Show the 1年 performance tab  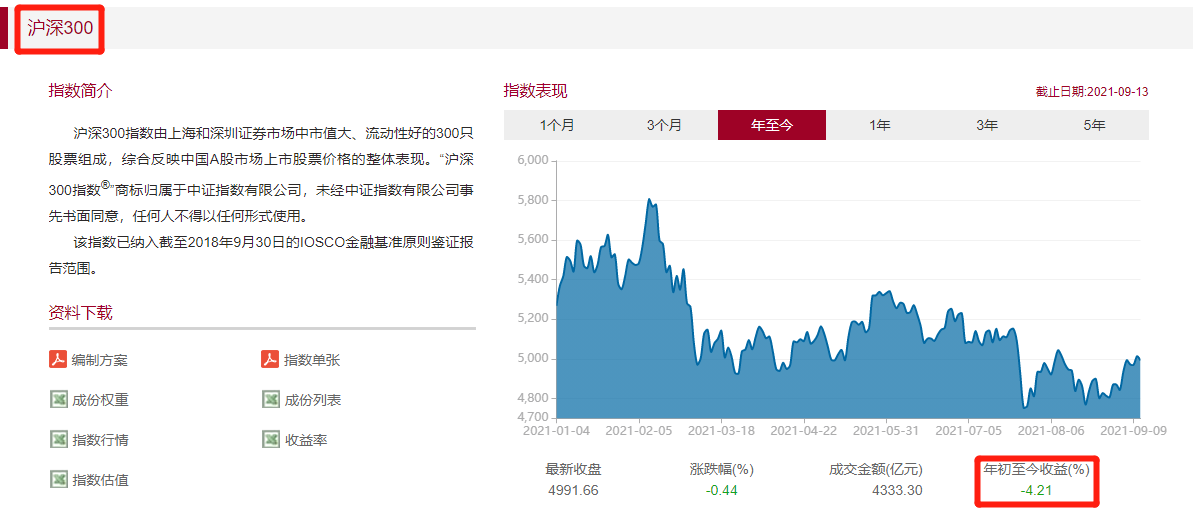point(880,125)
